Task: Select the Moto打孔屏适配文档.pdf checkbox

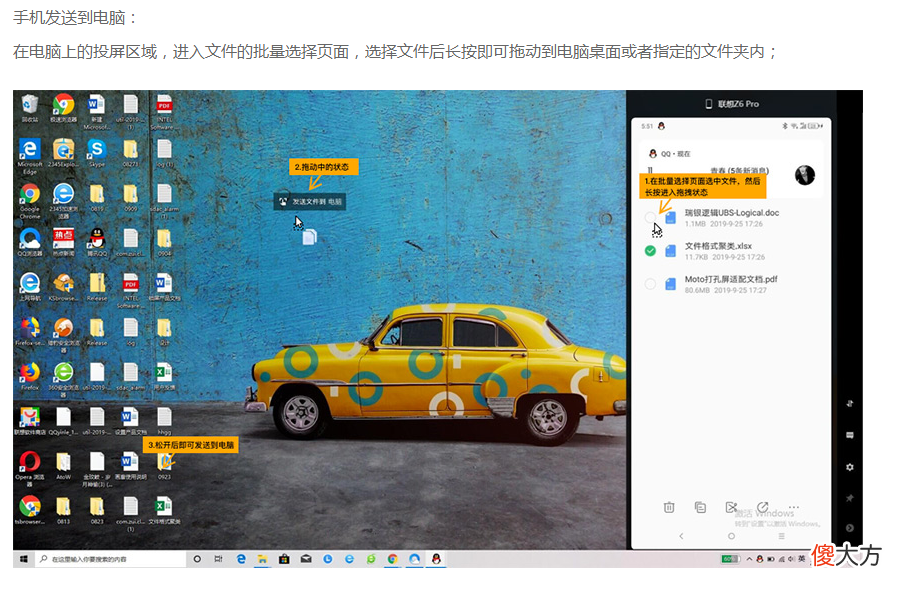Action: (x=650, y=284)
